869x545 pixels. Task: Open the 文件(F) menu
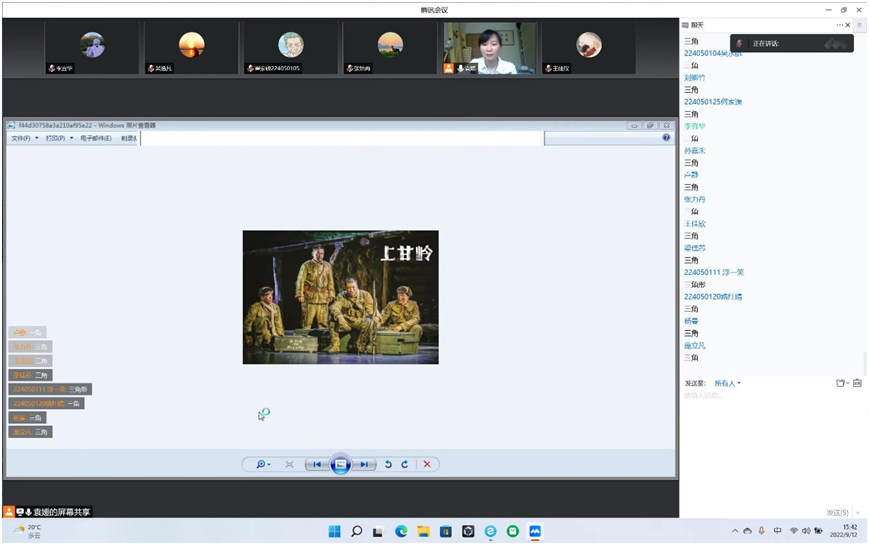coord(21,138)
